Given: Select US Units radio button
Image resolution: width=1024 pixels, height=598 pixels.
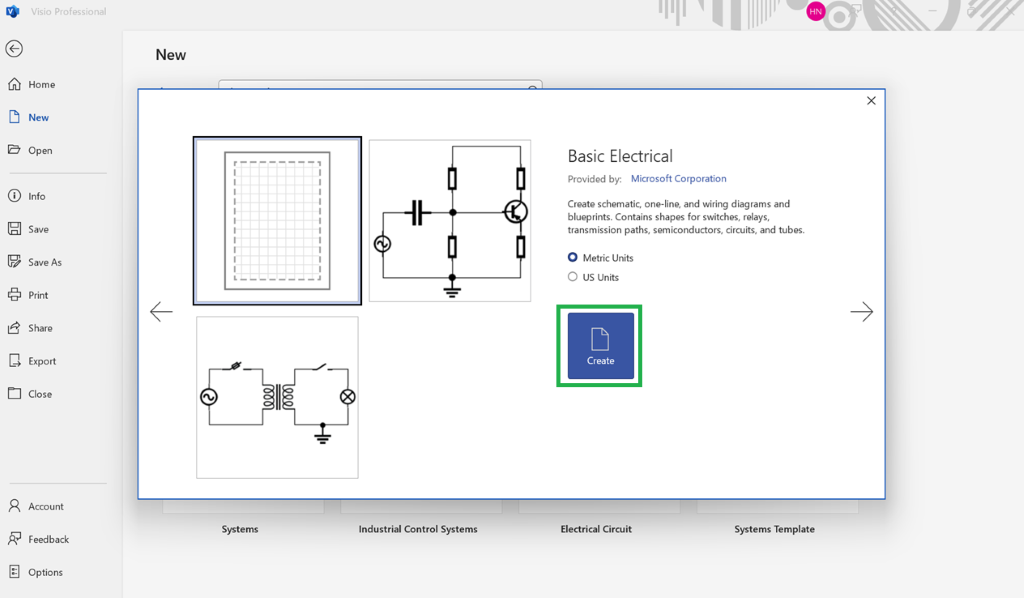Looking at the screenshot, I should pos(573,277).
